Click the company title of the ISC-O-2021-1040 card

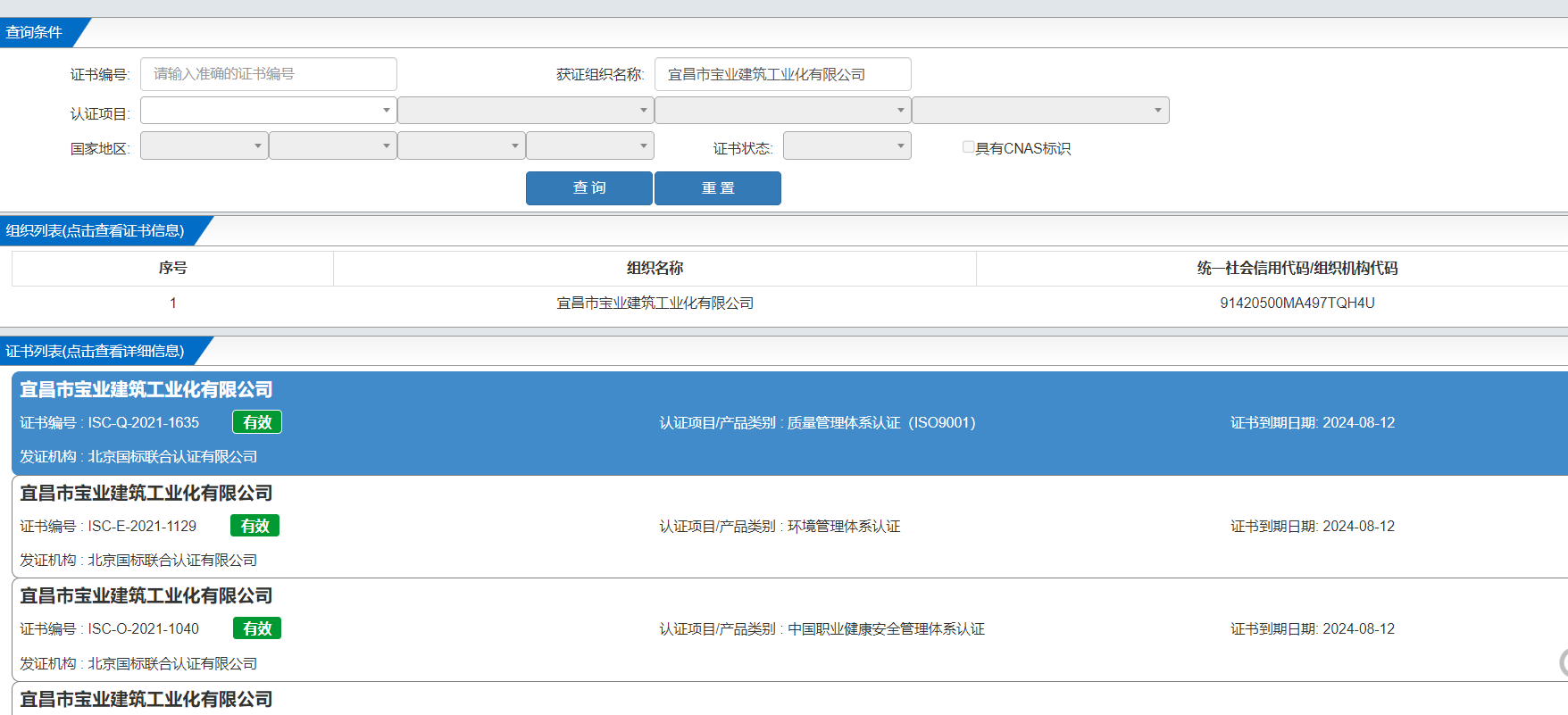pos(146,596)
